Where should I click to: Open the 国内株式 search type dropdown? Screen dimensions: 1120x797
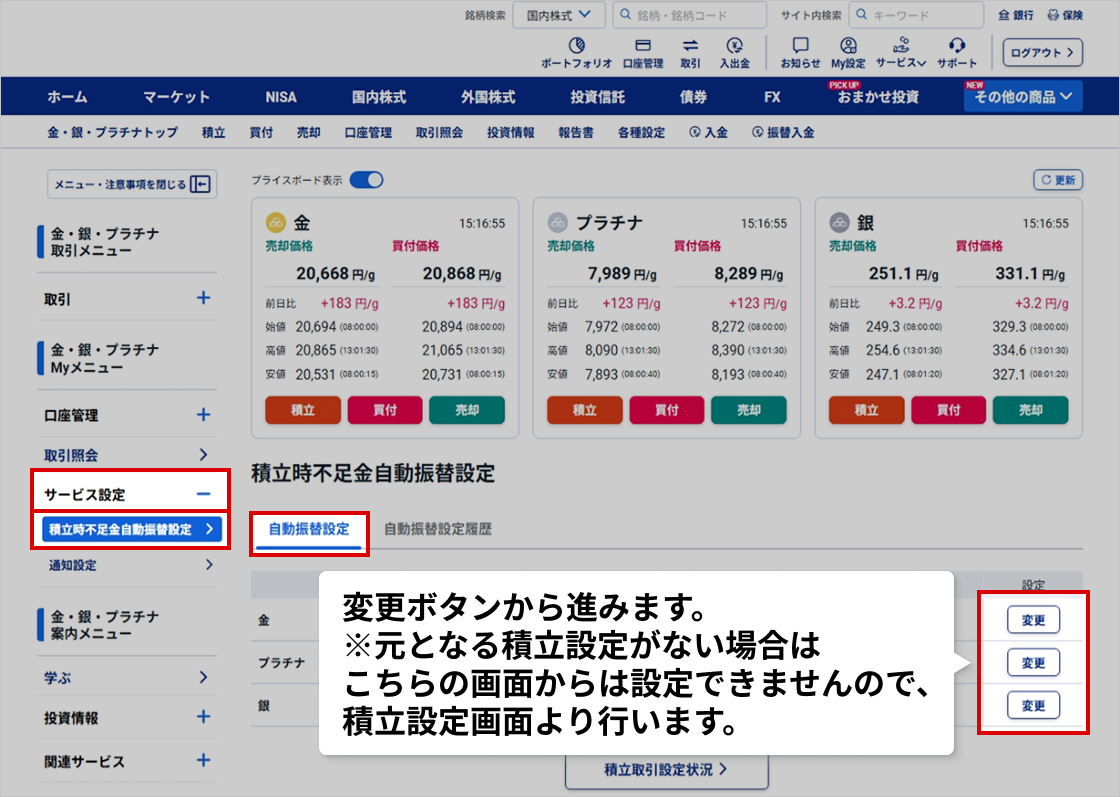559,15
